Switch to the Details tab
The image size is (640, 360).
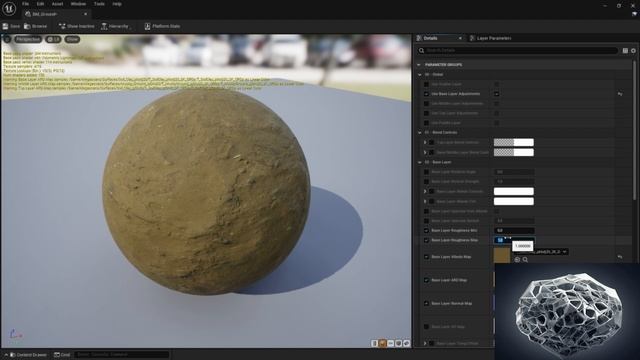431,38
